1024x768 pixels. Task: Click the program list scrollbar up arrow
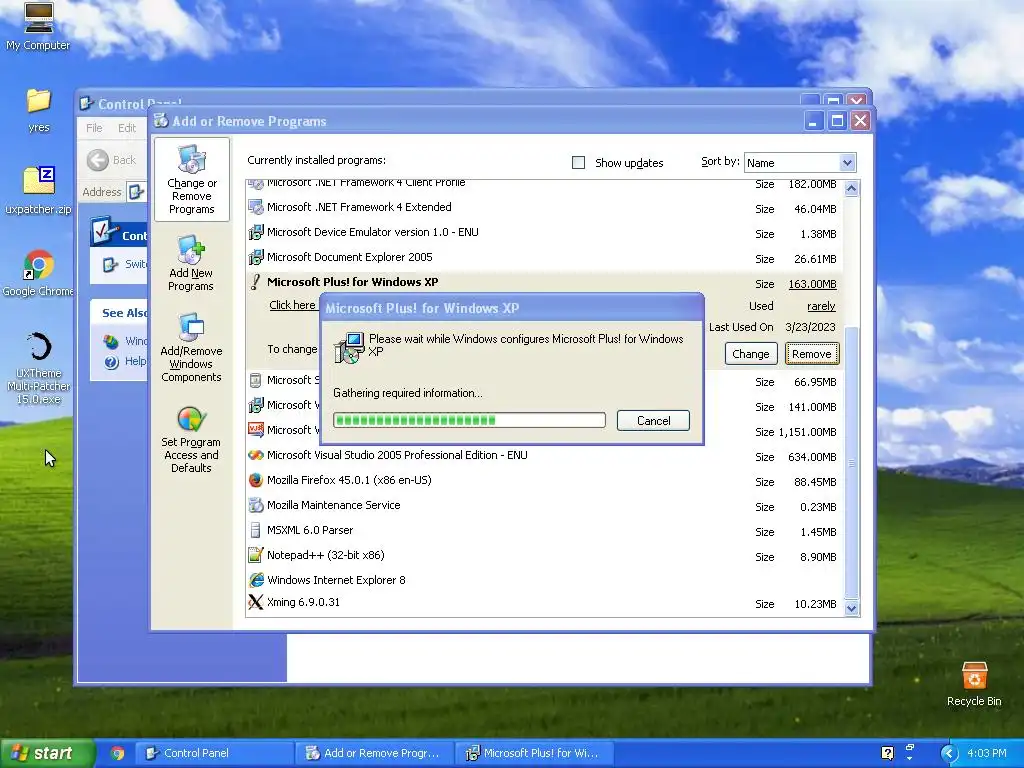click(x=851, y=189)
